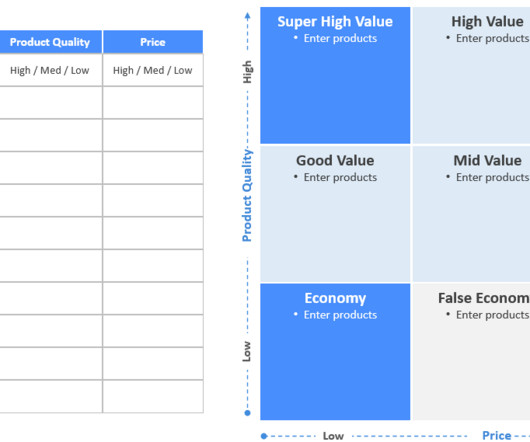Click the Product Quality column header
The image size is (530, 442).
point(50,42)
